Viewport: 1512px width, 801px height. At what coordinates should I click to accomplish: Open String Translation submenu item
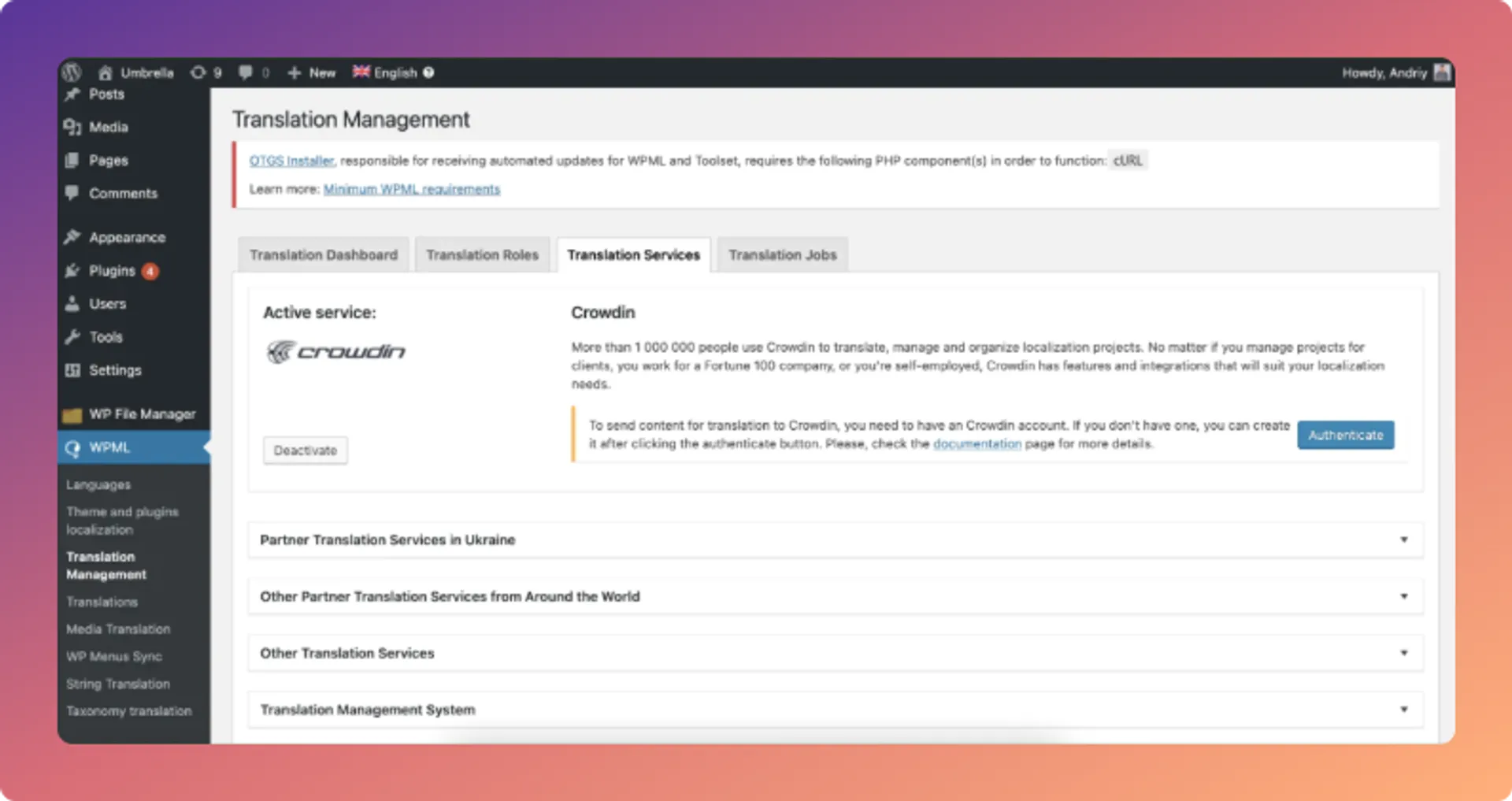click(118, 684)
